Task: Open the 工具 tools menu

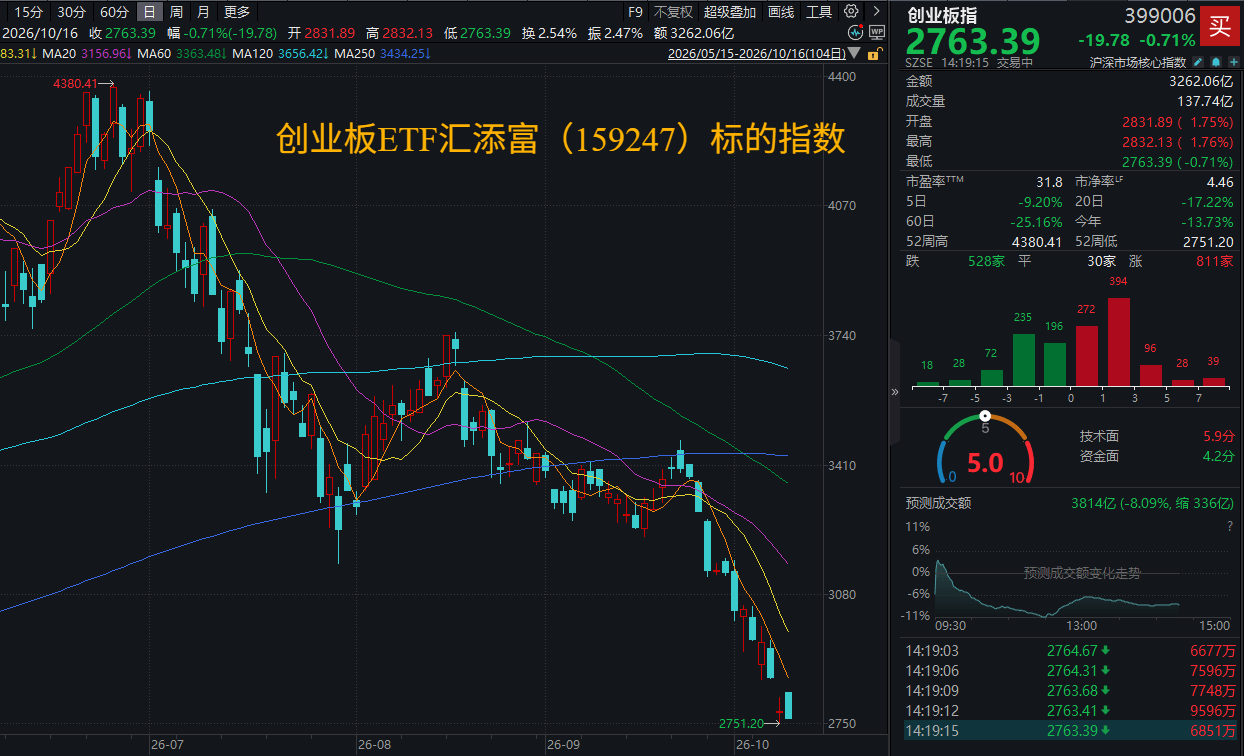Action: pos(819,12)
